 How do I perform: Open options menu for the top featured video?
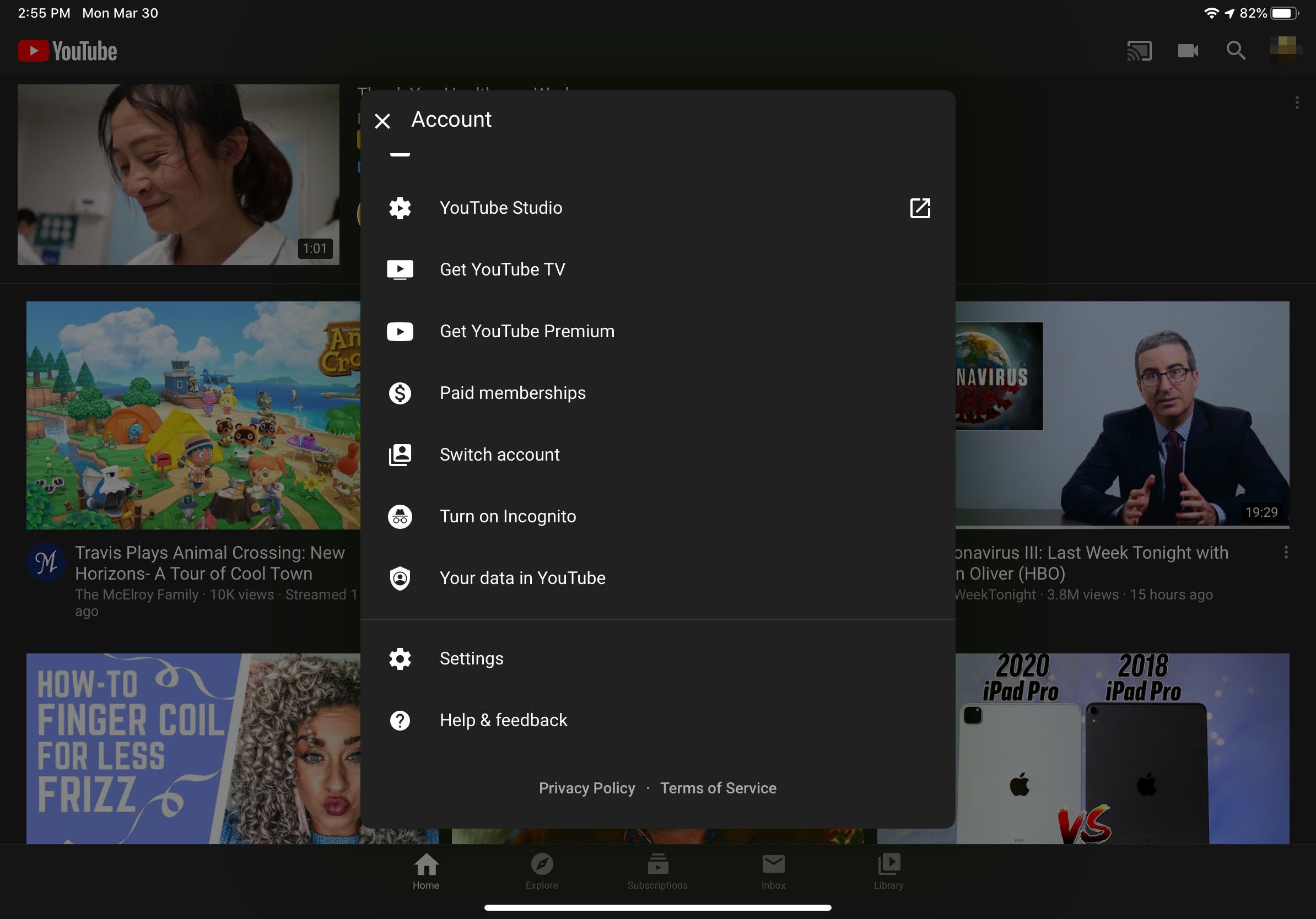coord(1297,102)
